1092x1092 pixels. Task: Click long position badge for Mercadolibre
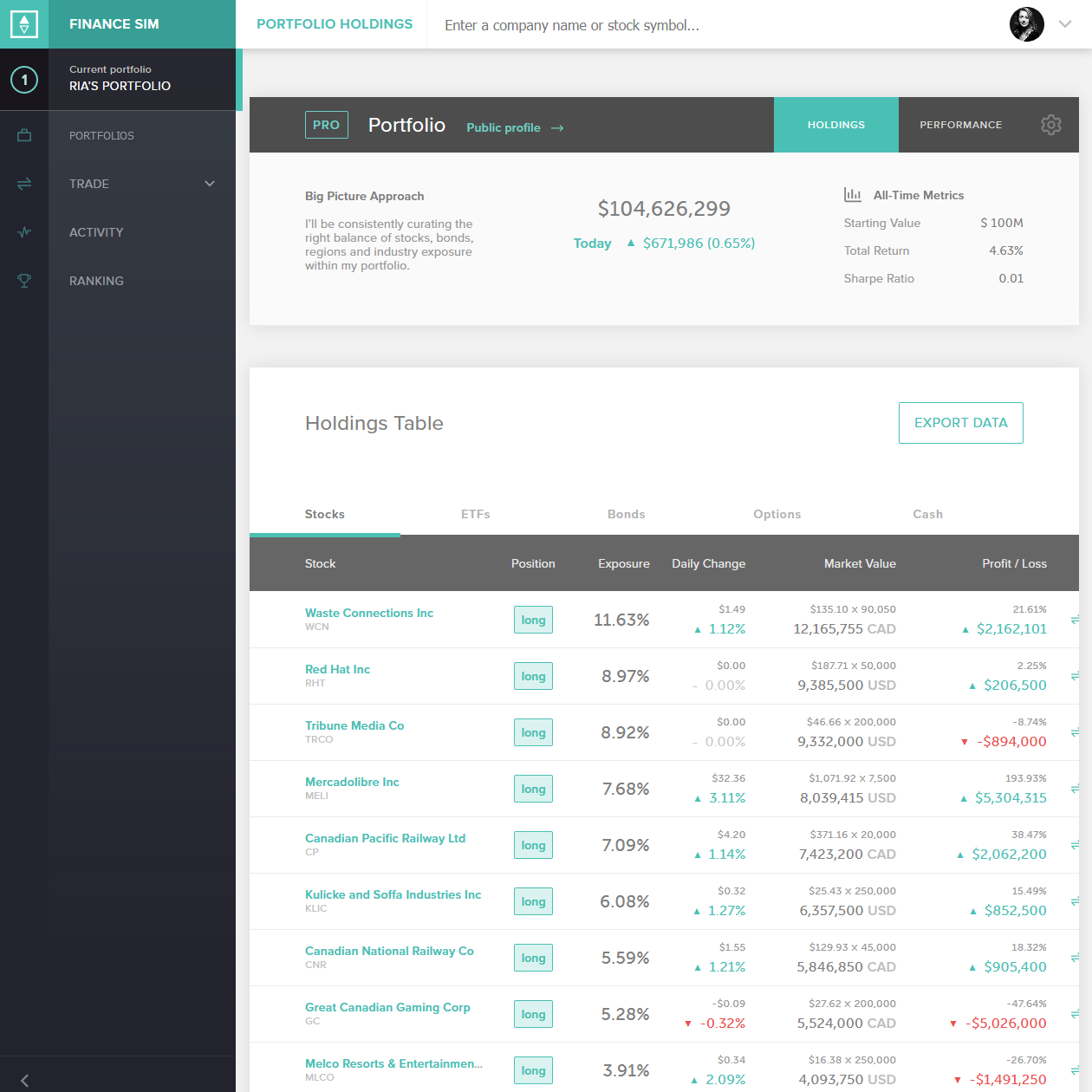click(533, 789)
